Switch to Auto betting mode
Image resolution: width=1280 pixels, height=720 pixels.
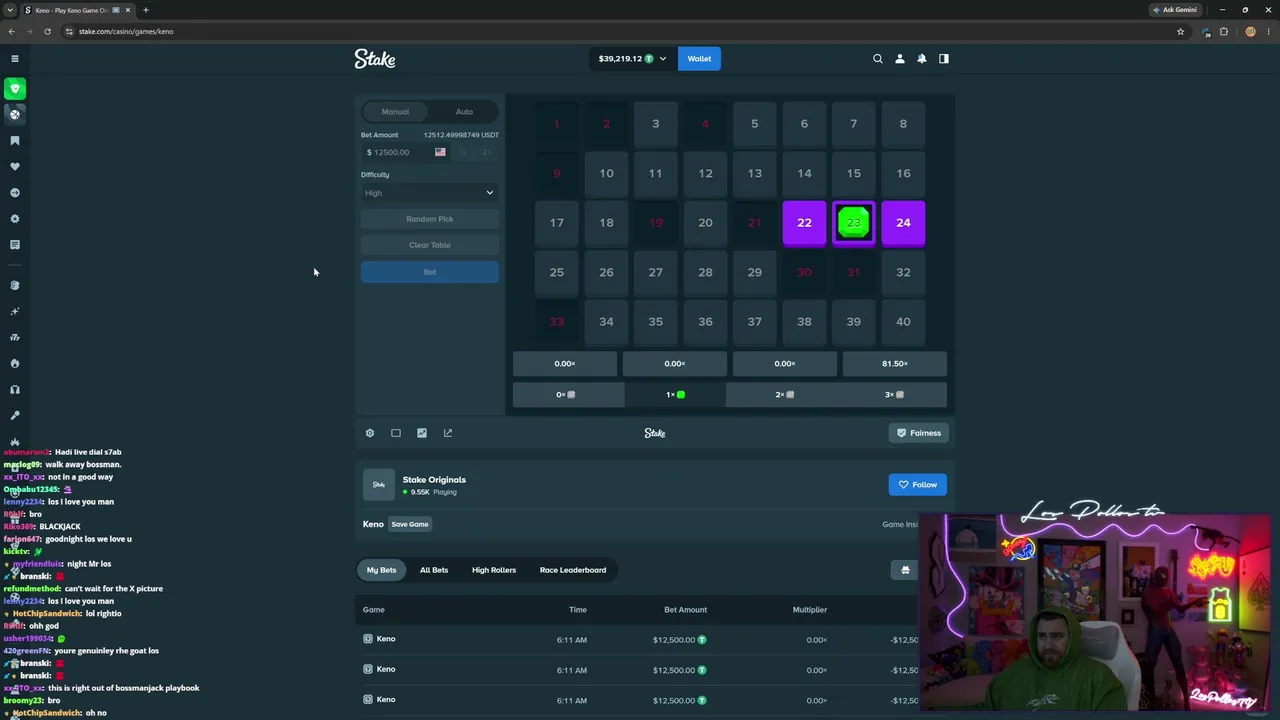[464, 112]
